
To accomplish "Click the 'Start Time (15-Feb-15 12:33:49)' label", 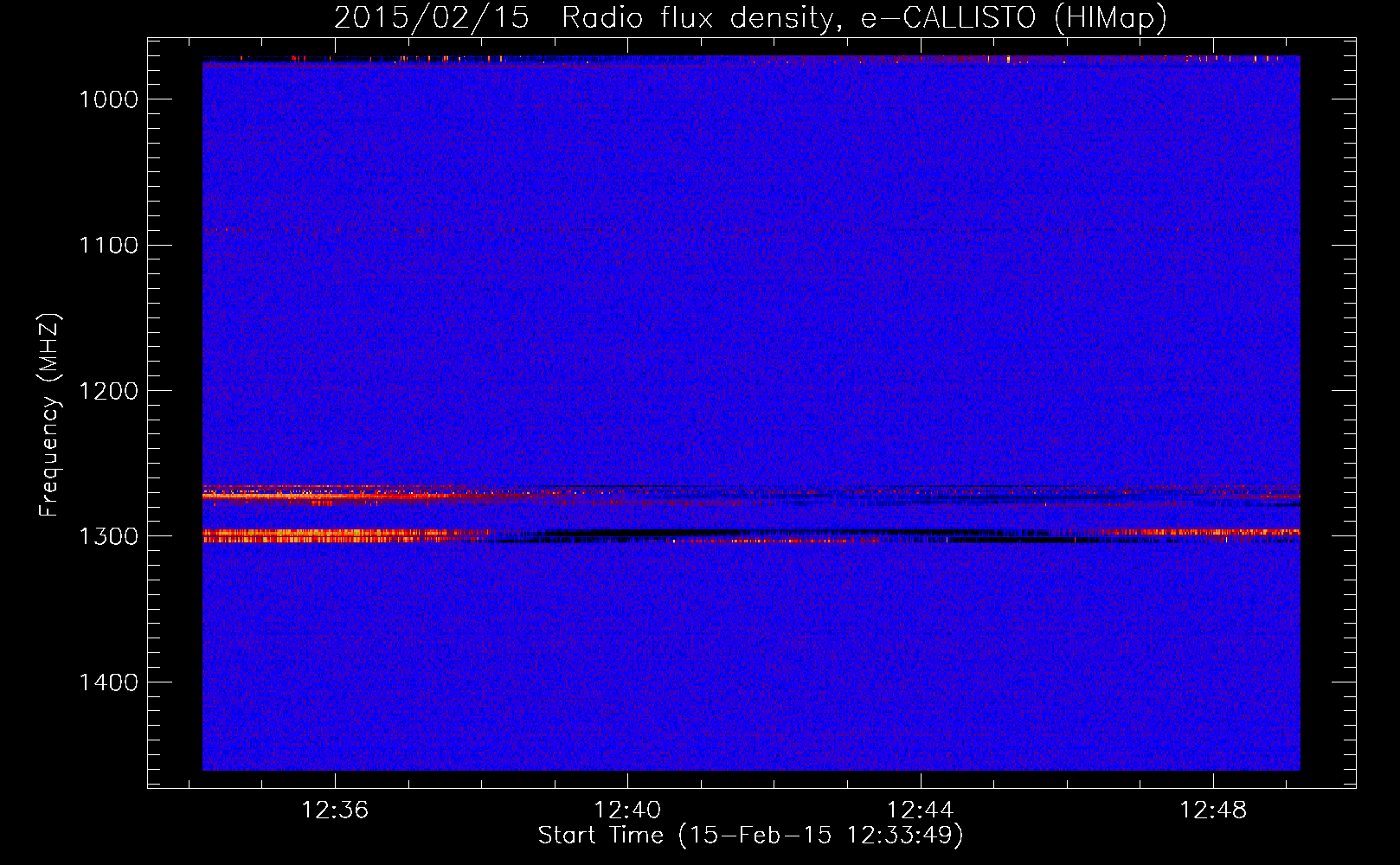I will [x=750, y=836].
